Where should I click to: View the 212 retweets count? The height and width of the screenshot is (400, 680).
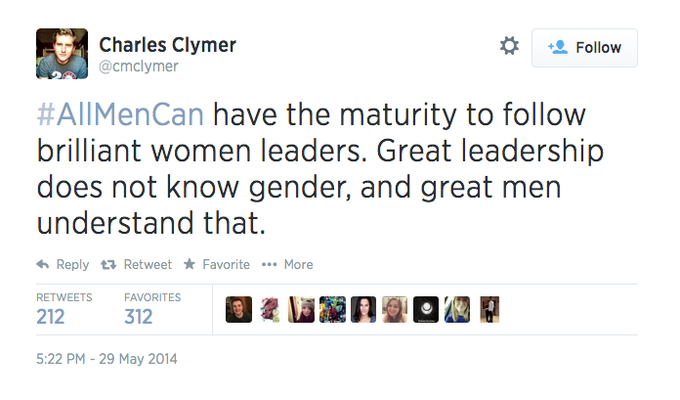pos(51,317)
